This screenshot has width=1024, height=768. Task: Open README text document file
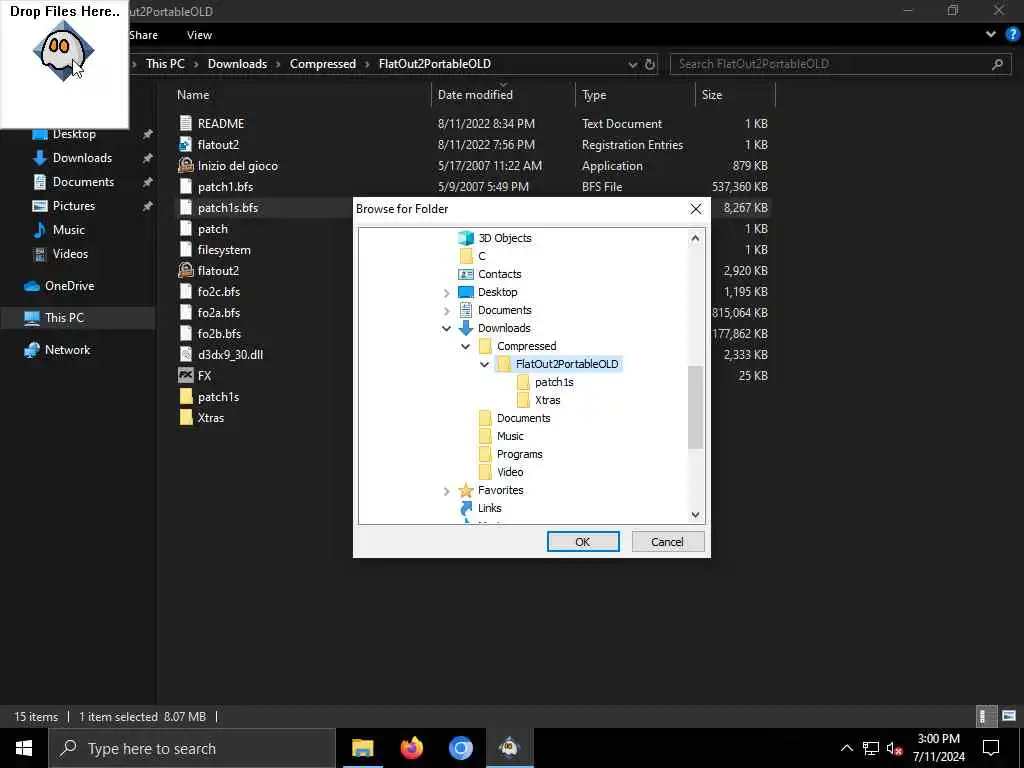pyautogui.click(x=221, y=123)
